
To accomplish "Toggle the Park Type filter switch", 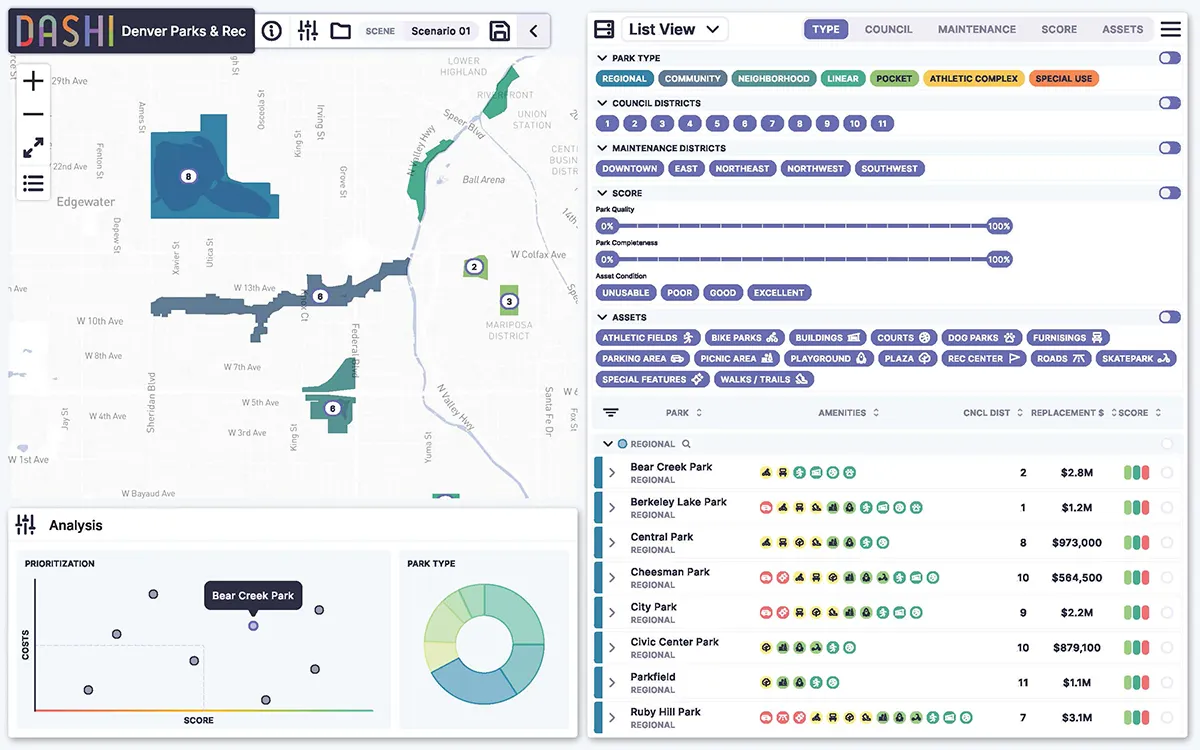I will point(1169,58).
